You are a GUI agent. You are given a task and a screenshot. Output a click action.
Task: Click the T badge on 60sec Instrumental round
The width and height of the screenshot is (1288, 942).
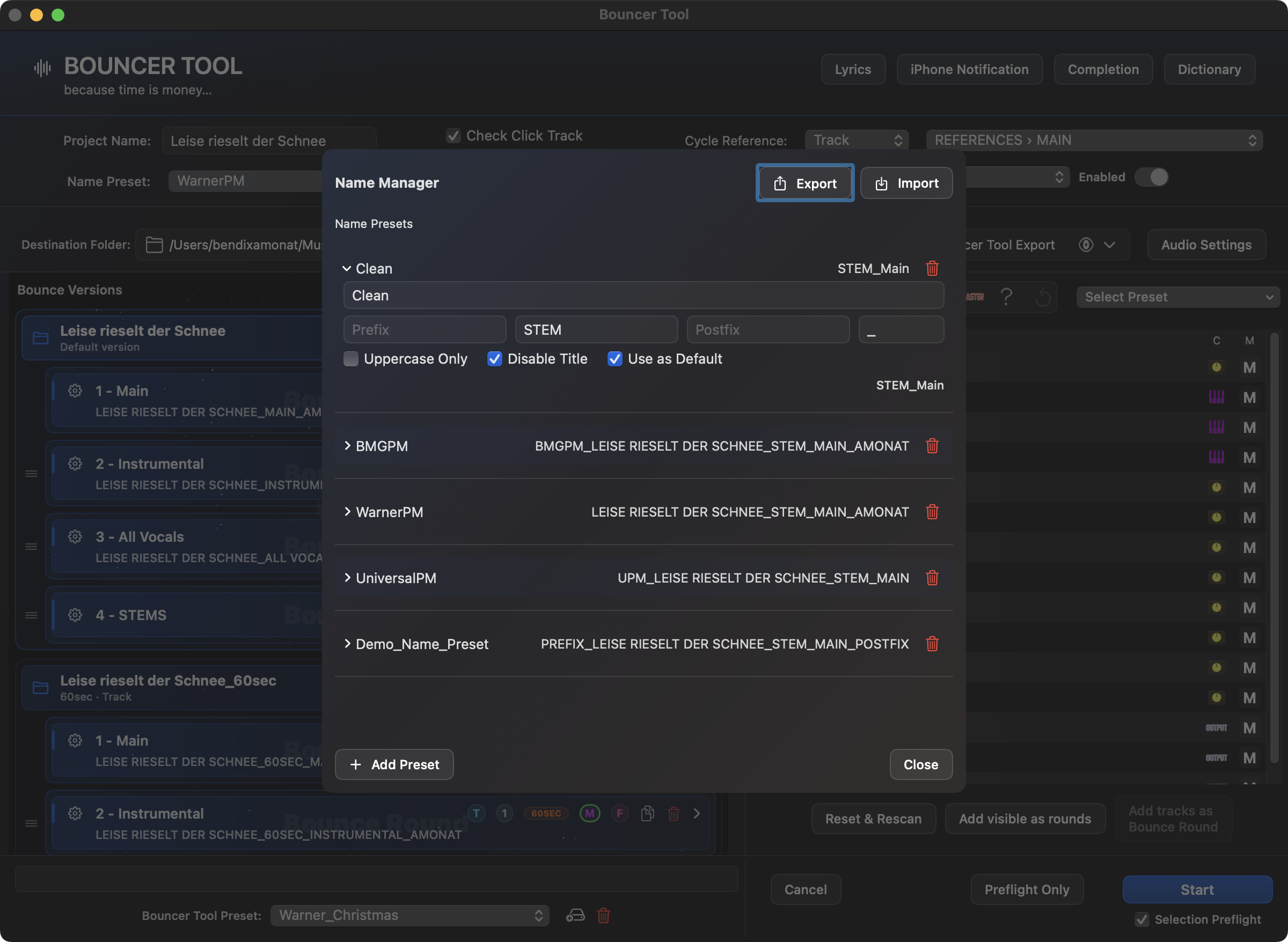pyautogui.click(x=477, y=813)
